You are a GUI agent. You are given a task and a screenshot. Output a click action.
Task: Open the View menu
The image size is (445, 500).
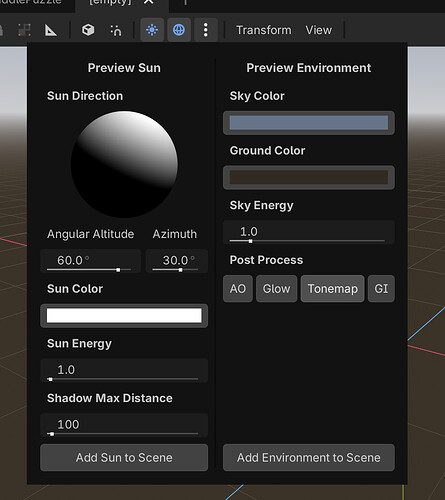(x=319, y=30)
